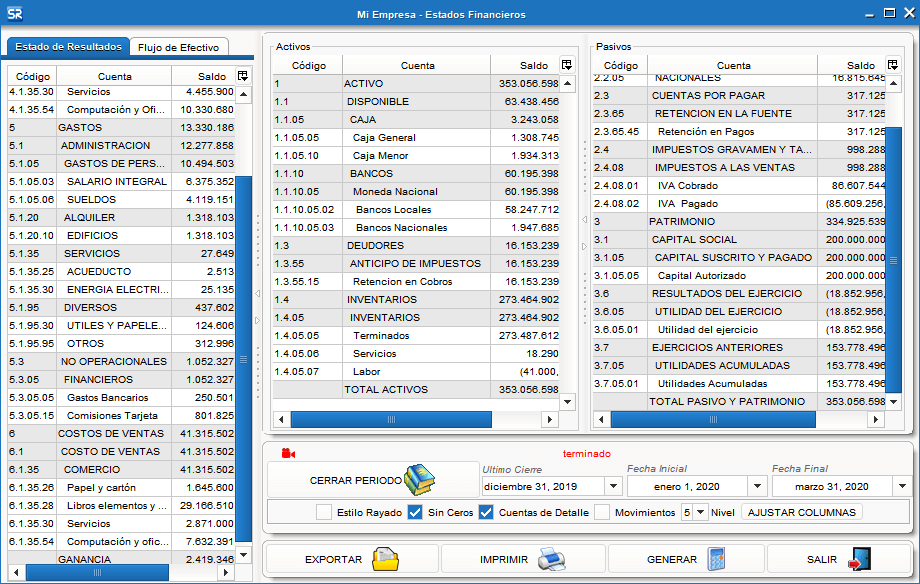Select the Caja General row in Activos

tap(415, 137)
